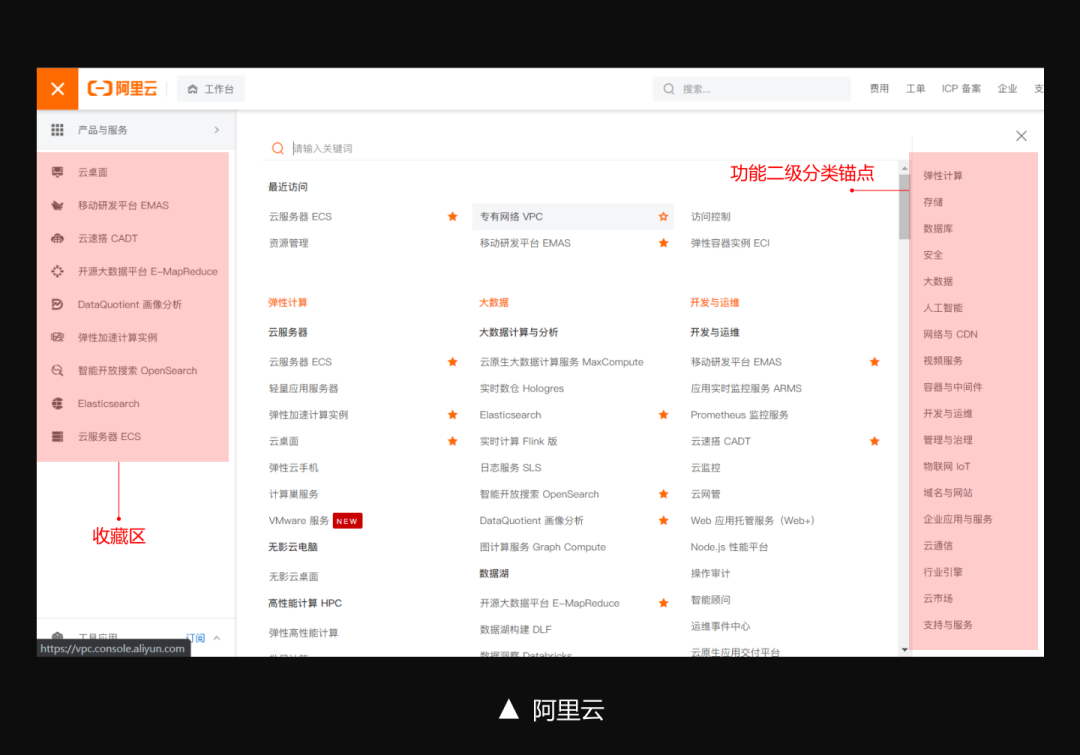
Task: Open 云服务器 ECS icon in sidebar
Action: tap(57, 437)
